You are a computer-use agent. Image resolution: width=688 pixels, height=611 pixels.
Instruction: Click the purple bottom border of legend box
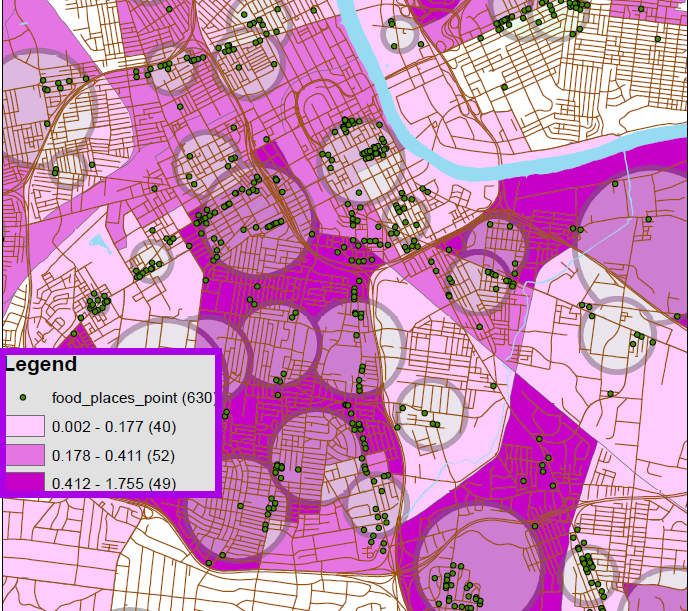point(110,494)
